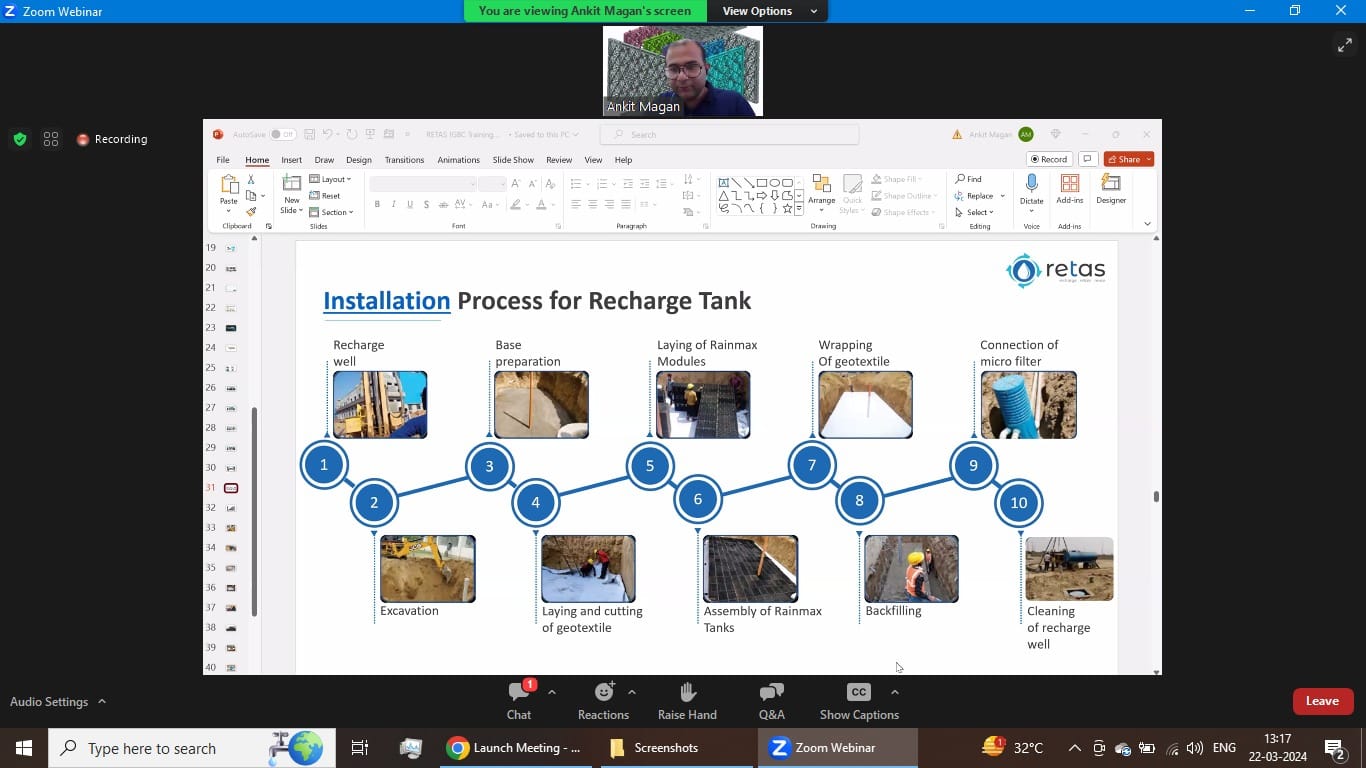
Task: Open the caret menu beside Show Captions
Action: click(894, 692)
